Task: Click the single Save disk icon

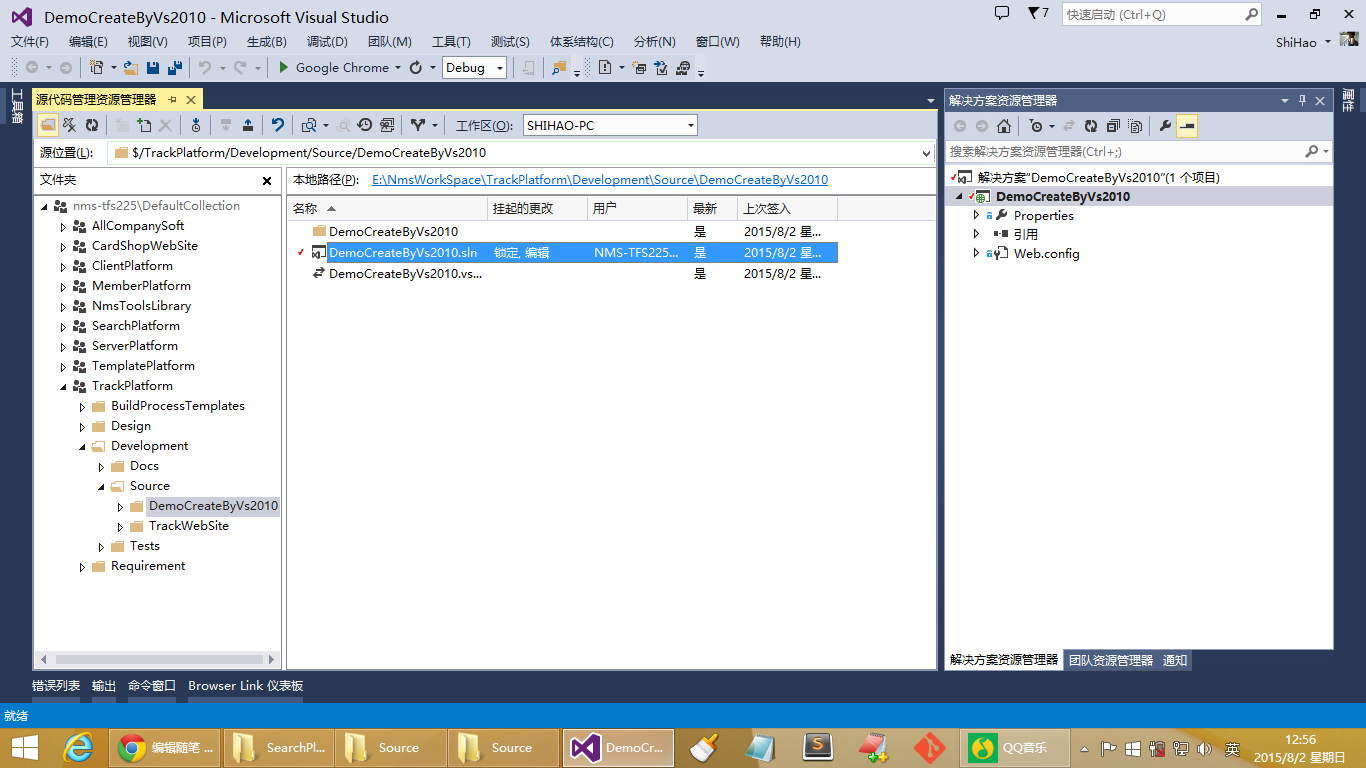Action: pyautogui.click(x=153, y=67)
